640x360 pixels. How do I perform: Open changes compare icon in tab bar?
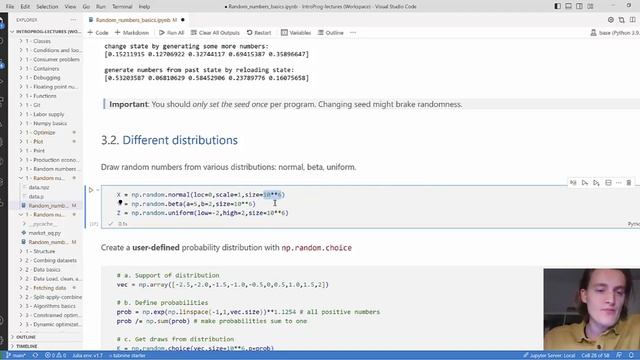pos(621,20)
